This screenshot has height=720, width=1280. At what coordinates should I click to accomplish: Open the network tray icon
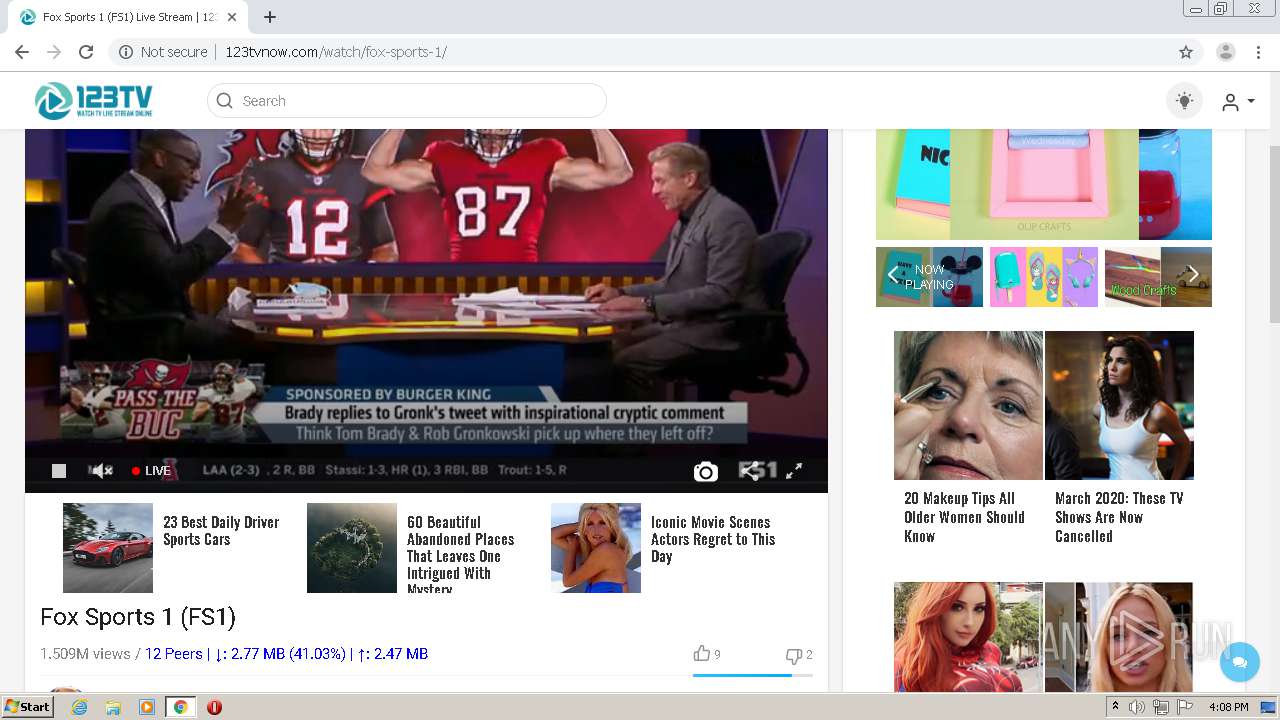point(1161,707)
